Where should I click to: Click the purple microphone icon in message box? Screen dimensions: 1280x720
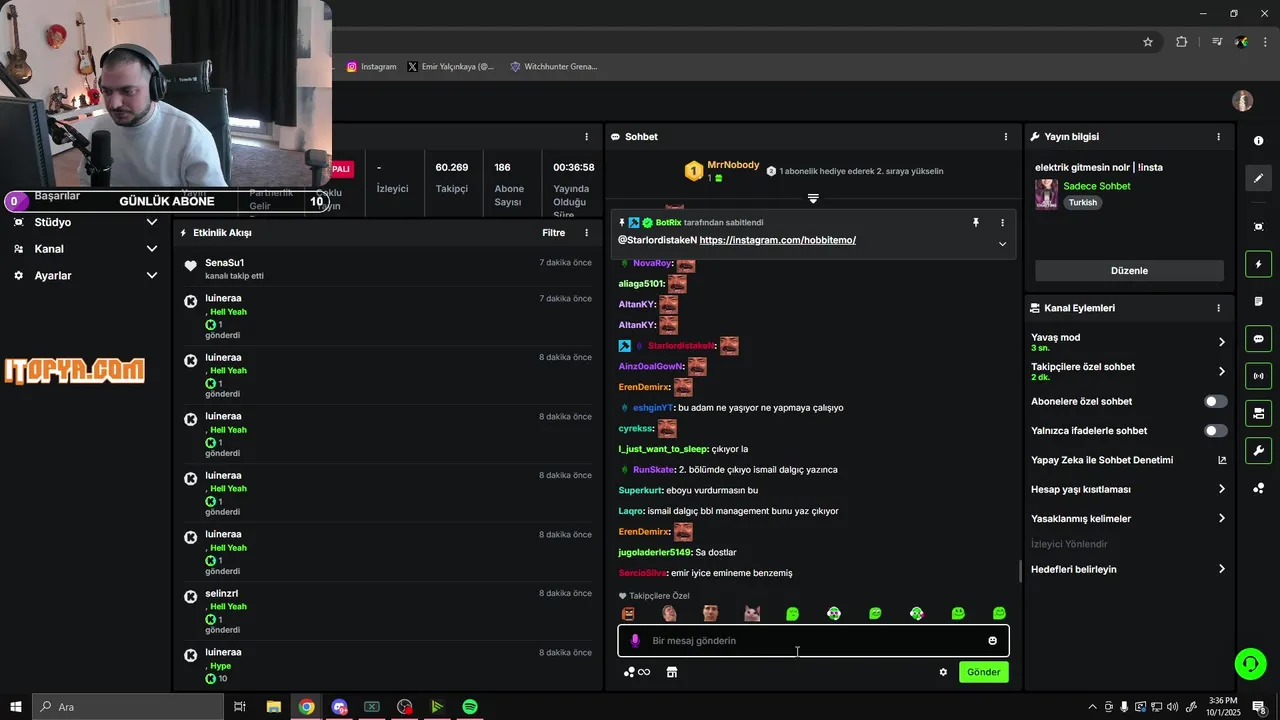pyautogui.click(x=634, y=641)
